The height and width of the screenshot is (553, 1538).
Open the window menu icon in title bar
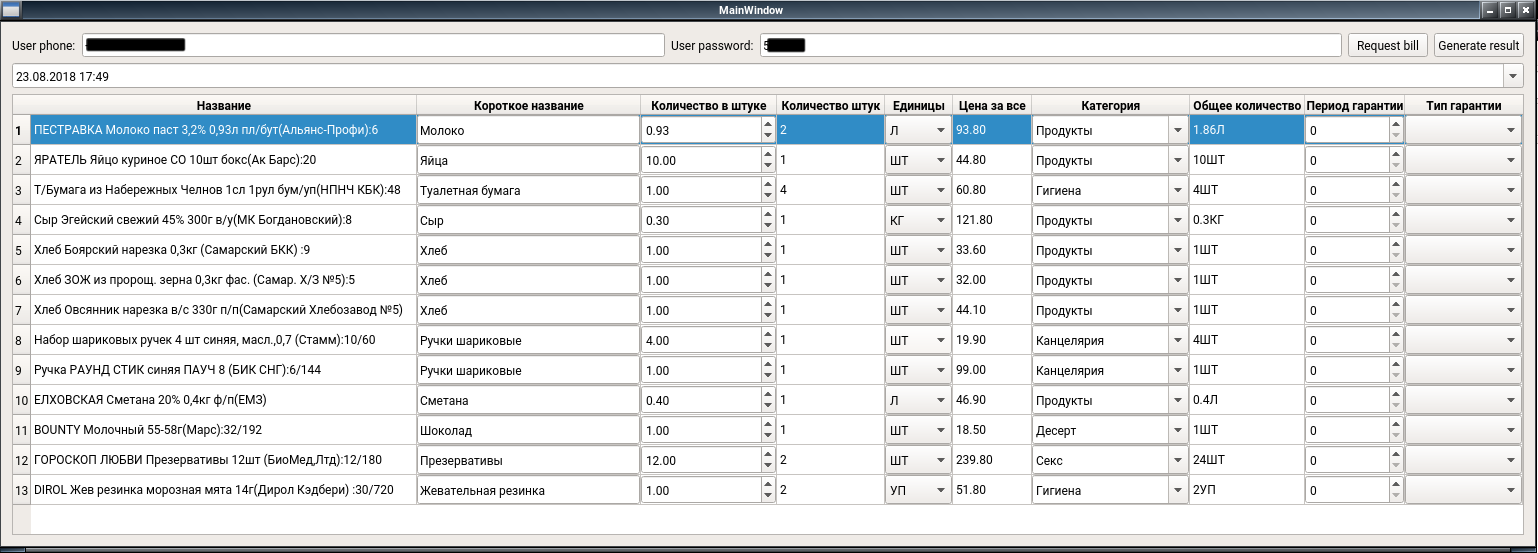coord(12,9)
